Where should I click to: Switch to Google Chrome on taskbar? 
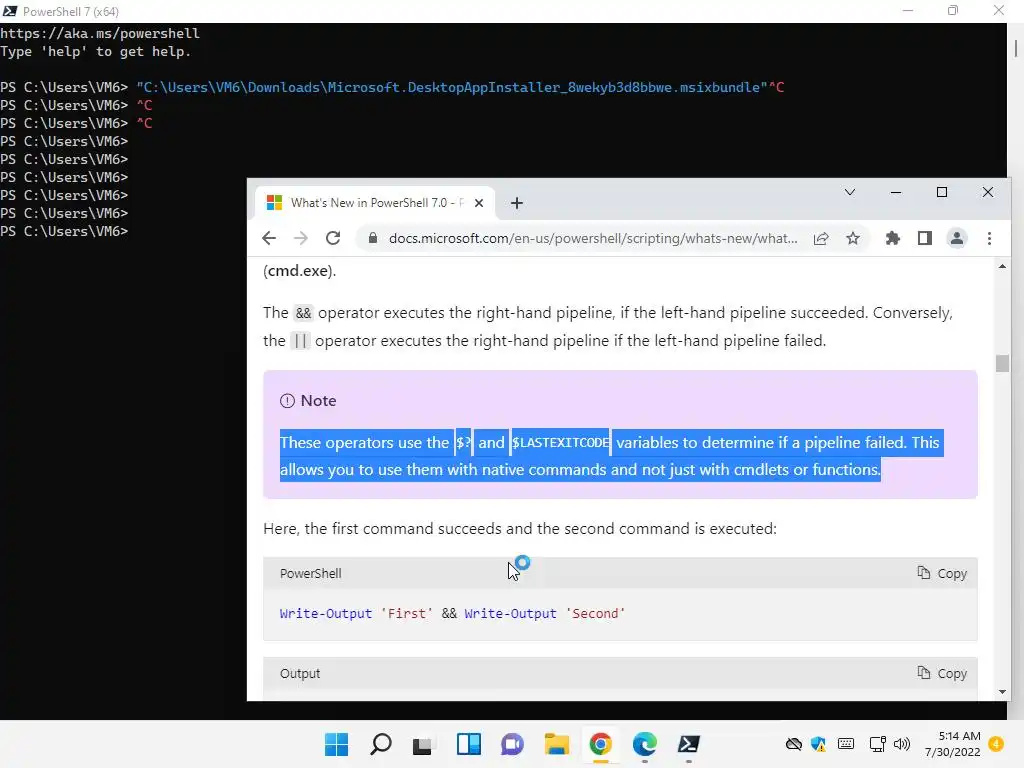[600, 744]
